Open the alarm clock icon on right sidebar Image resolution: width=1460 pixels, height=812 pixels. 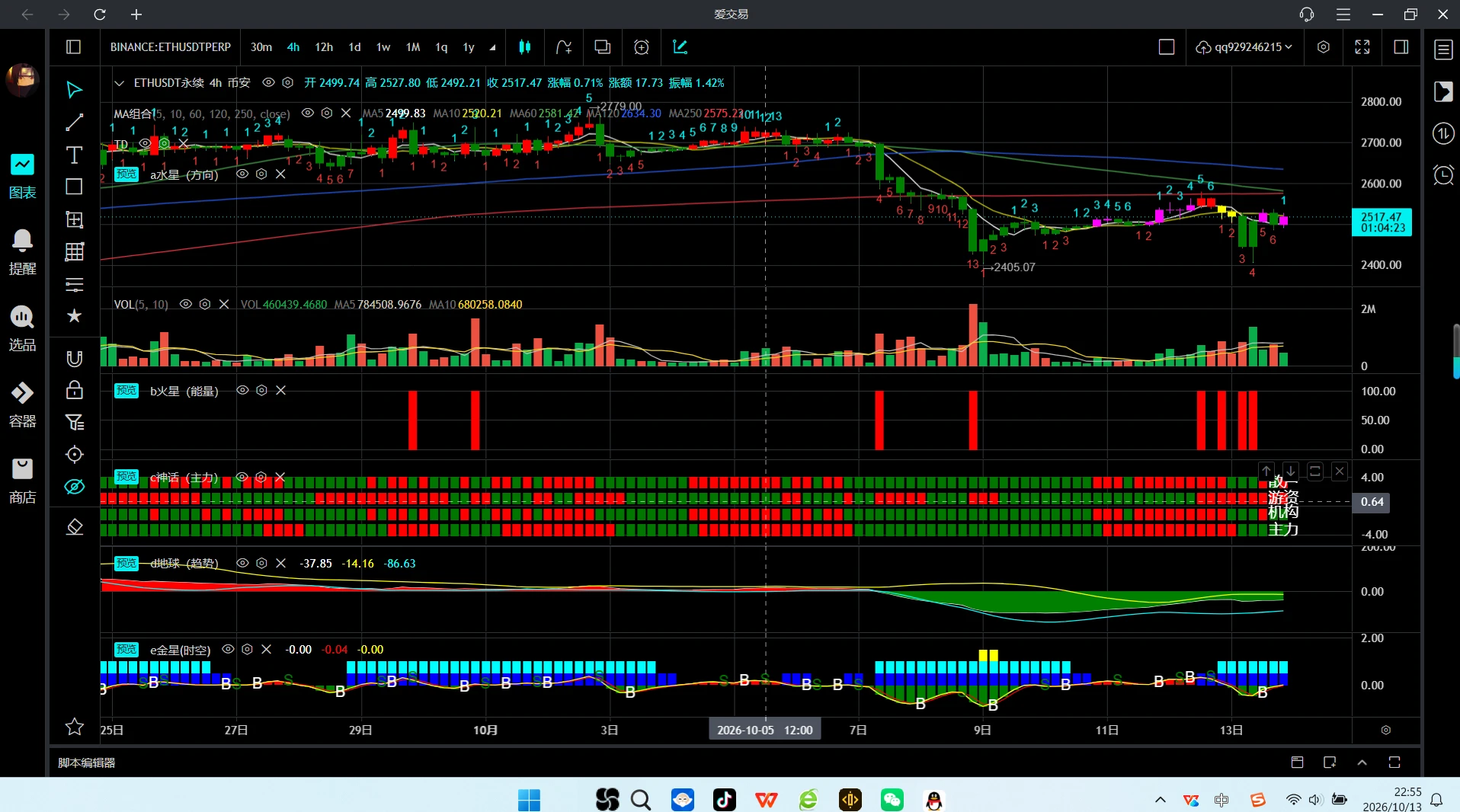pos(1443,175)
